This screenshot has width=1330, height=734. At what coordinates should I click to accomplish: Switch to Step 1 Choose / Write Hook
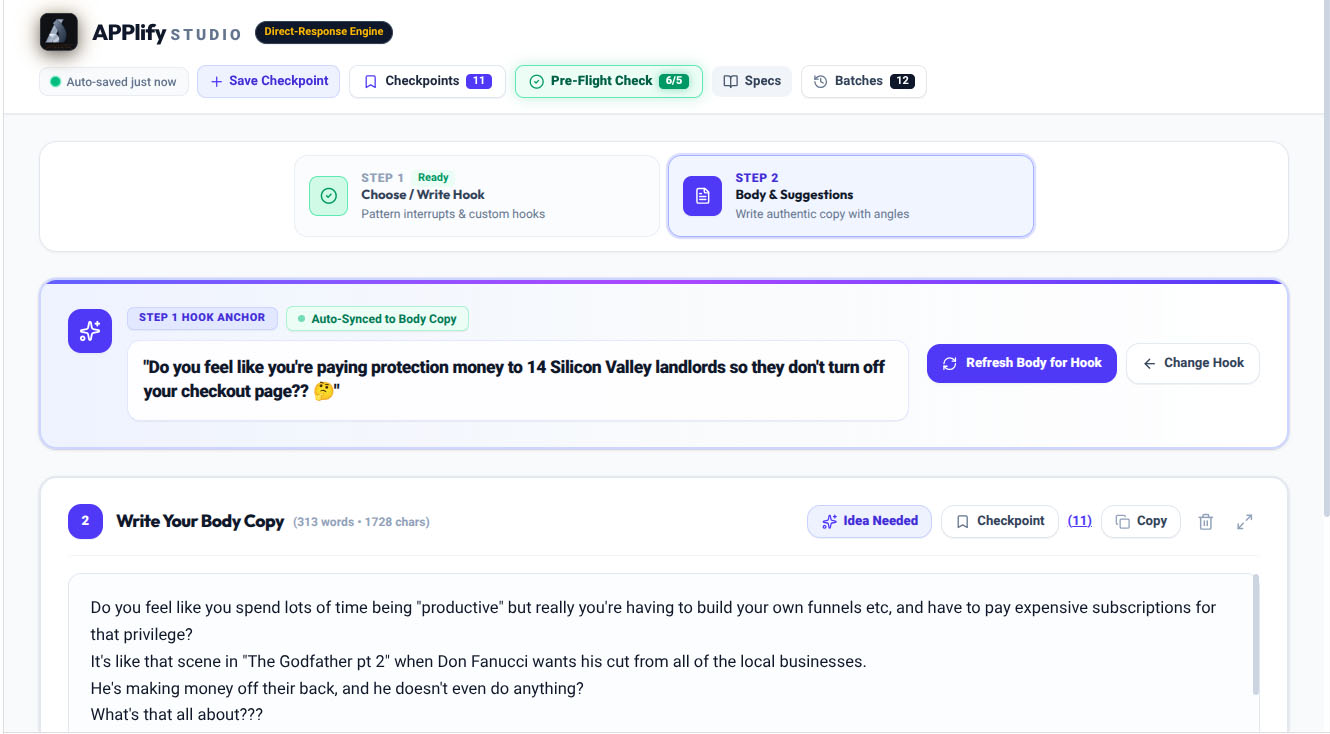click(x=477, y=196)
